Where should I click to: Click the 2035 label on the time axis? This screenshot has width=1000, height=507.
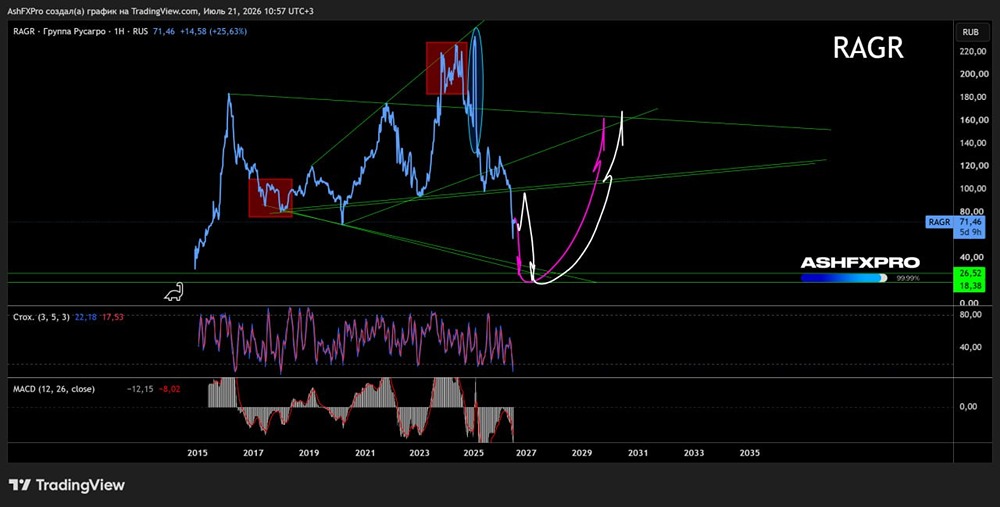click(x=749, y=453)
